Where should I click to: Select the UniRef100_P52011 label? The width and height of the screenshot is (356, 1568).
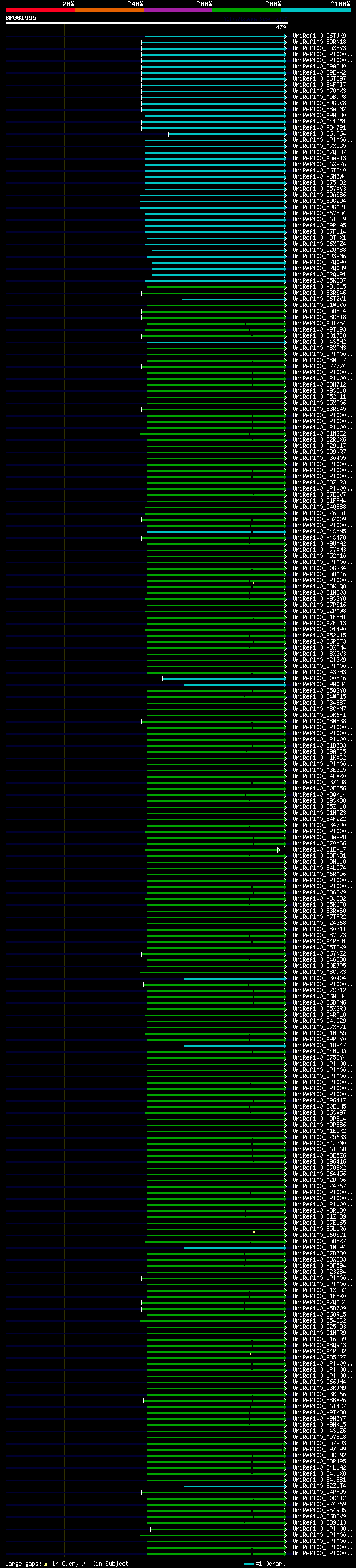(319, 397)
